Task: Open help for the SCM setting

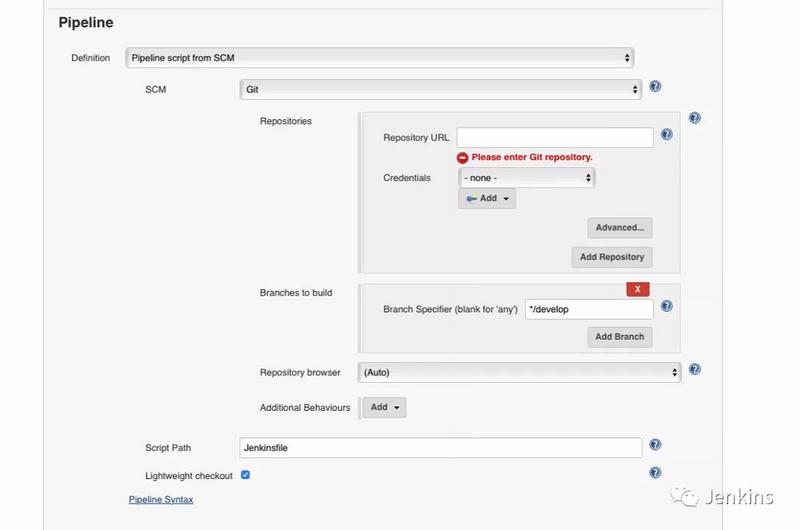Action: pos(655,87)
